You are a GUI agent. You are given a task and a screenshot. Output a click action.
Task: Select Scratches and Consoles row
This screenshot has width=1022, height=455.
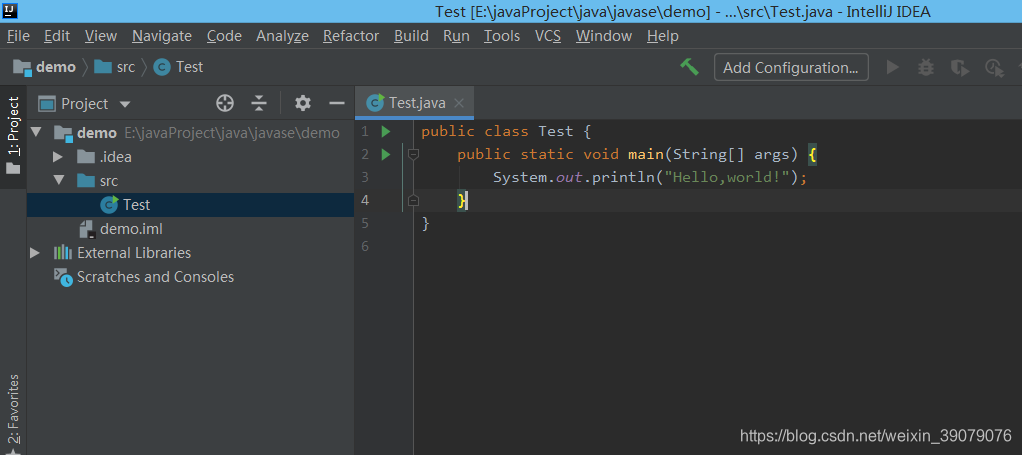click(x=190, y=277)
